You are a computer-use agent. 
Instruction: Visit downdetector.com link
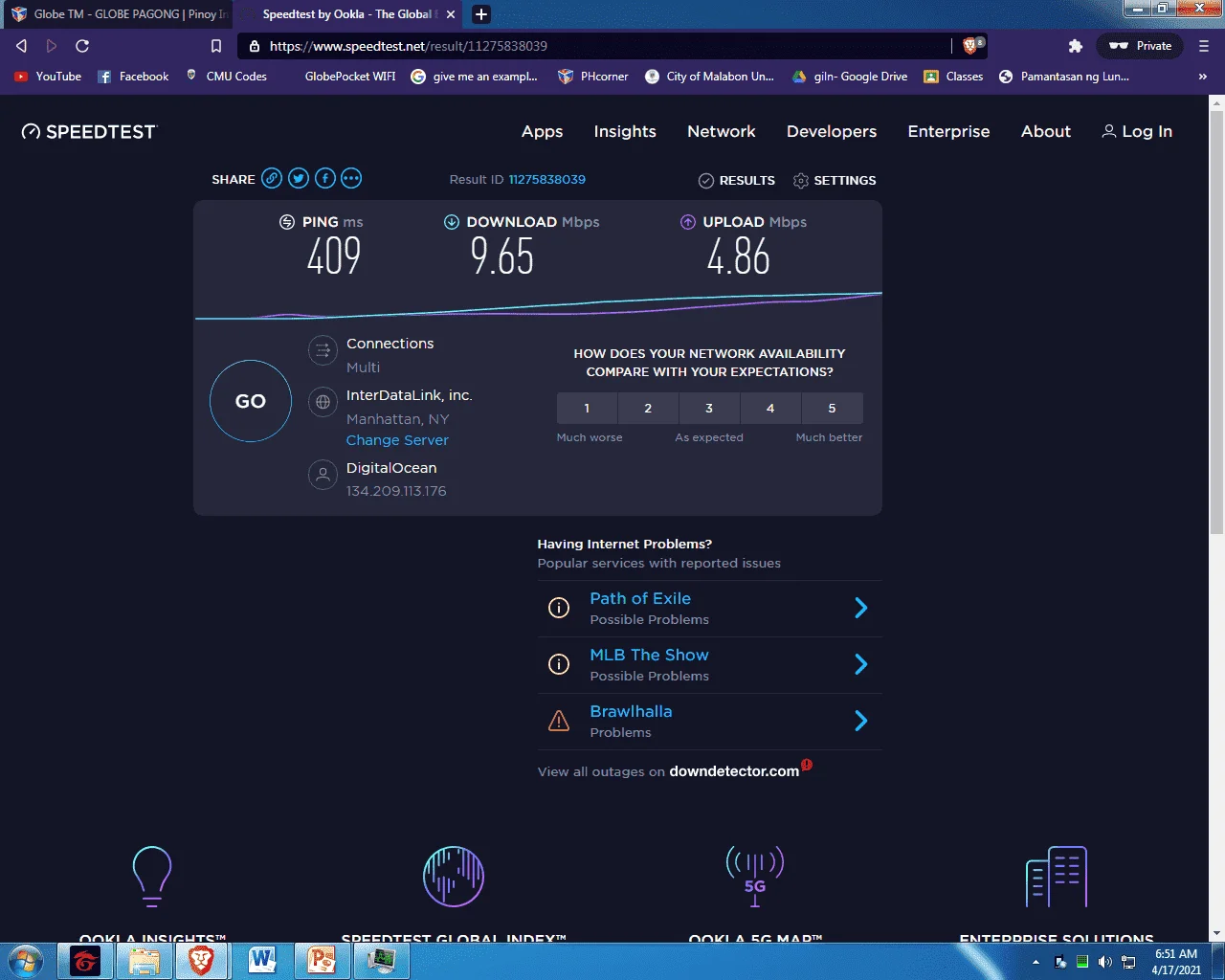click(734, 771)
